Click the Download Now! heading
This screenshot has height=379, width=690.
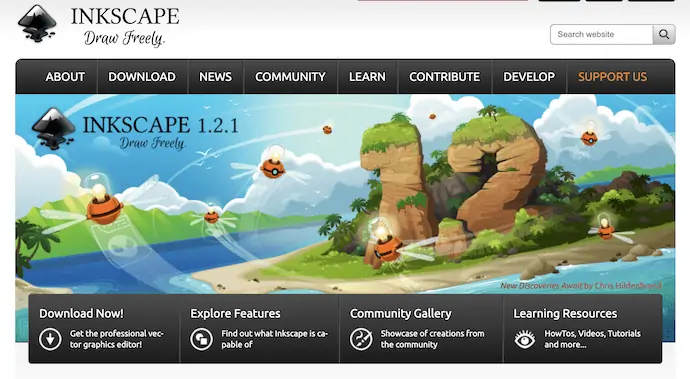point(81,313)
